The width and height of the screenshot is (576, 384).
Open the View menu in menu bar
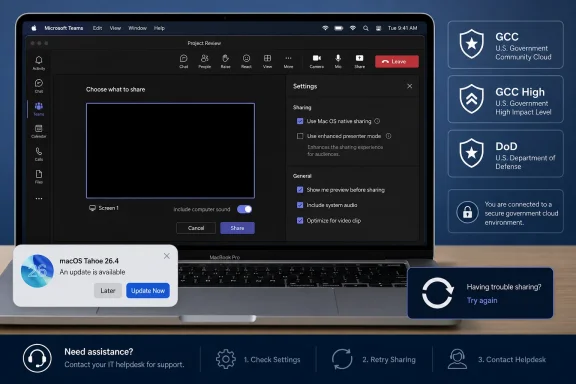(x=115, y=28)
